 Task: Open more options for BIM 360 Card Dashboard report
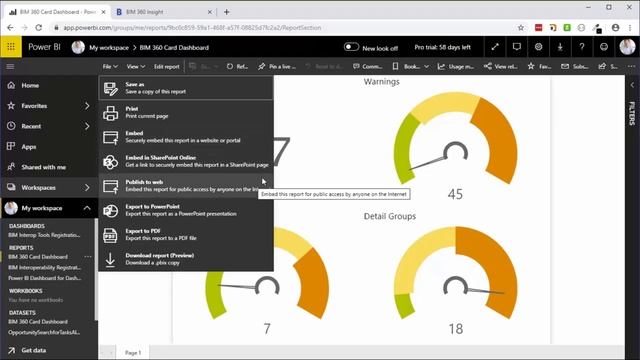[87, 257]
